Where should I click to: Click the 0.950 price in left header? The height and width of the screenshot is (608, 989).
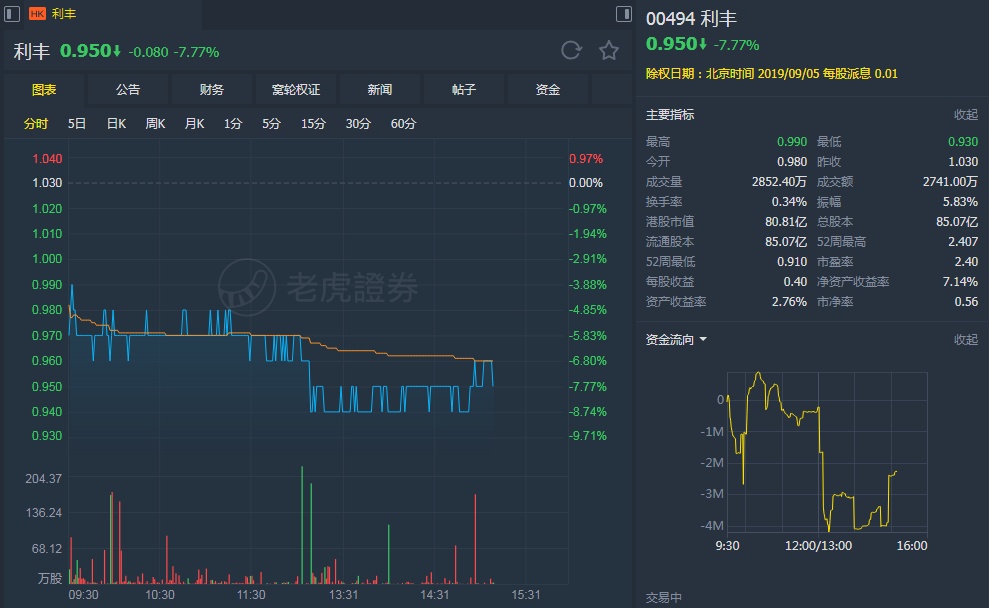click(x=86, y=51)
